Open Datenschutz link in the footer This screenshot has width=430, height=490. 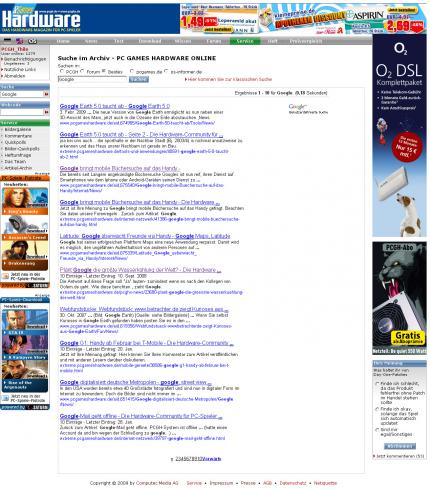293,483
